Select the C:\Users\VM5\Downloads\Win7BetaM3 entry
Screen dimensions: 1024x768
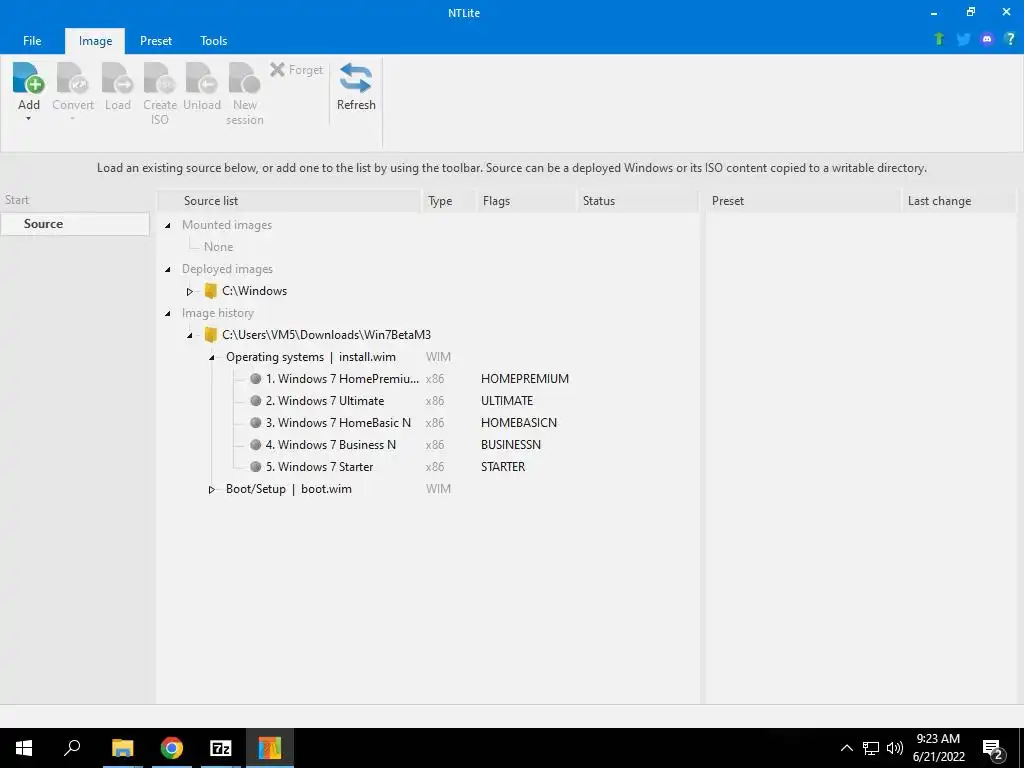click(327, 335)
